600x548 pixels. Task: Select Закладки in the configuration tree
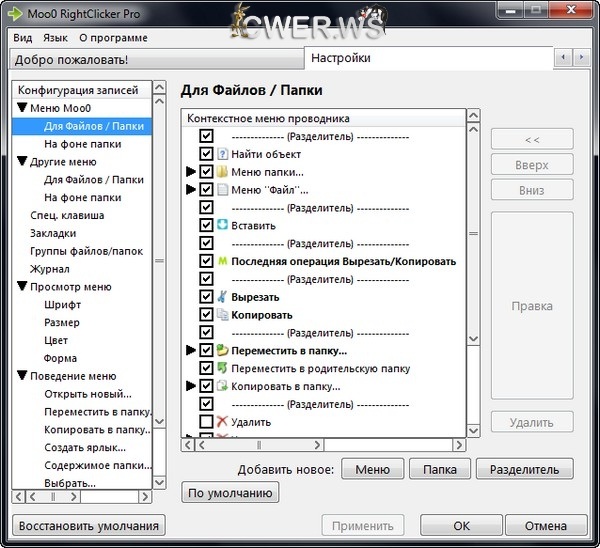pos(53,233)
